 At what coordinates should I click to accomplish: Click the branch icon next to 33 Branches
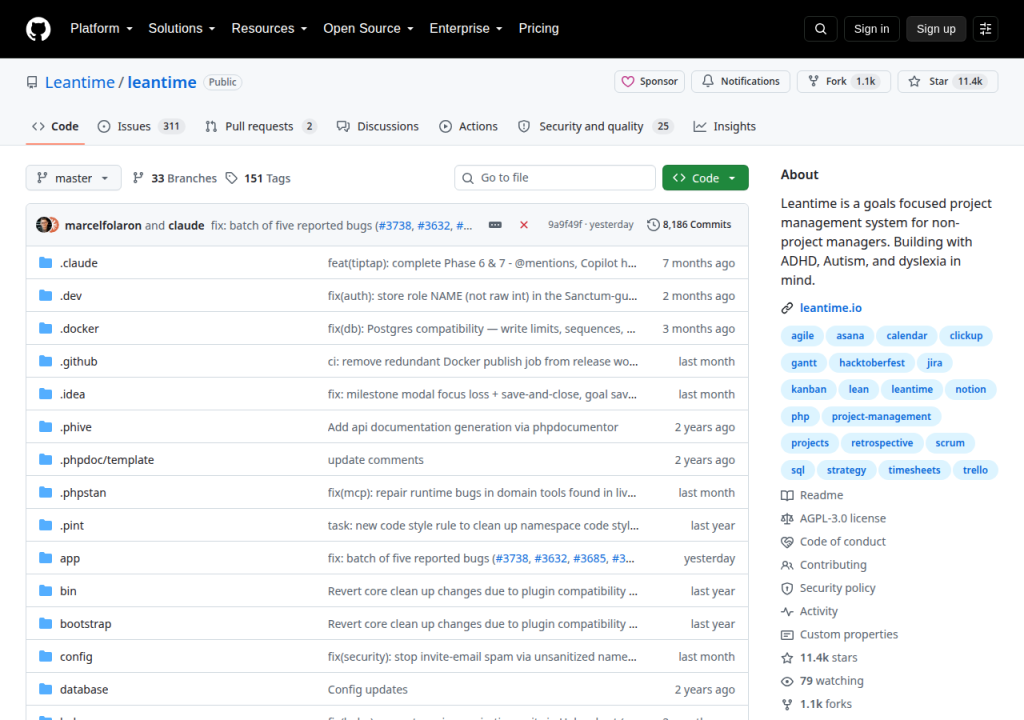(138, 178)
